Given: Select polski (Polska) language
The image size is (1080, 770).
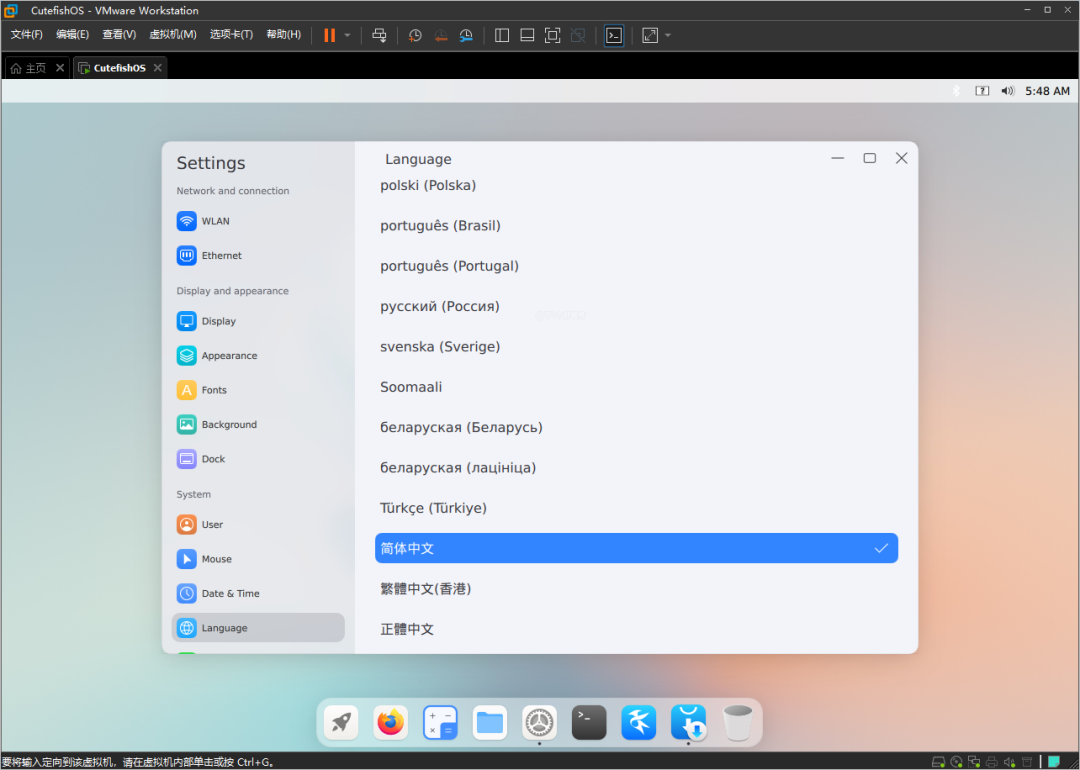Looking at the screenshot, I should coord(636,185).
